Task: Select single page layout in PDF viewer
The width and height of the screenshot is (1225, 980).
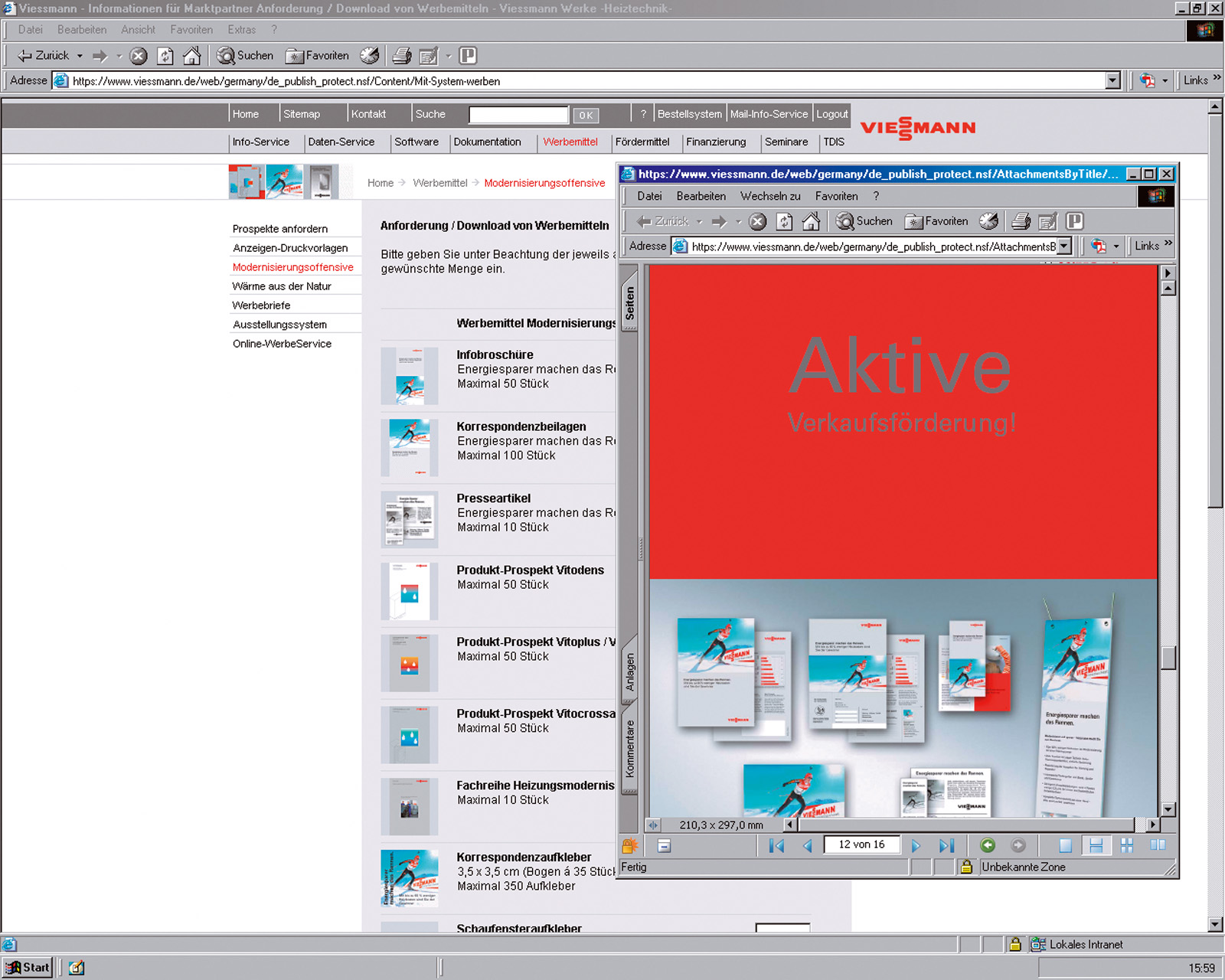Action: 1065,845
